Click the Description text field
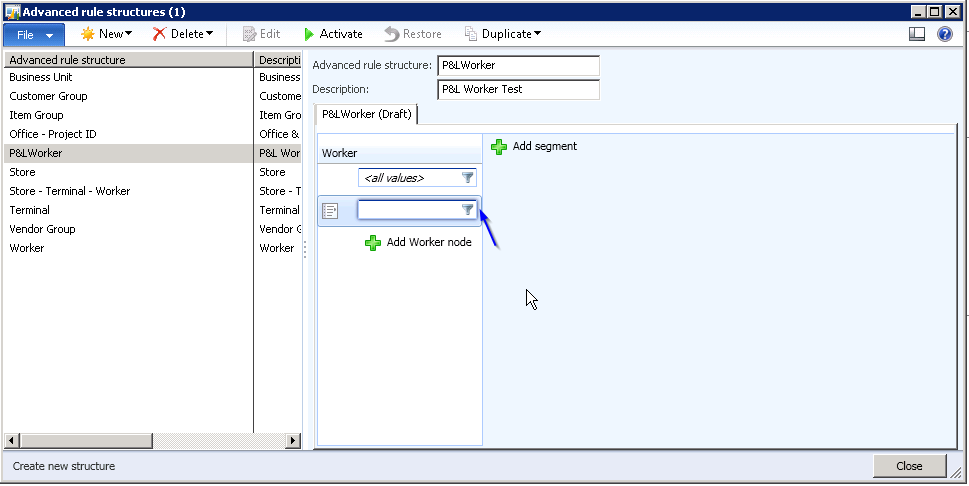969x486 pixels. (518, 90)
